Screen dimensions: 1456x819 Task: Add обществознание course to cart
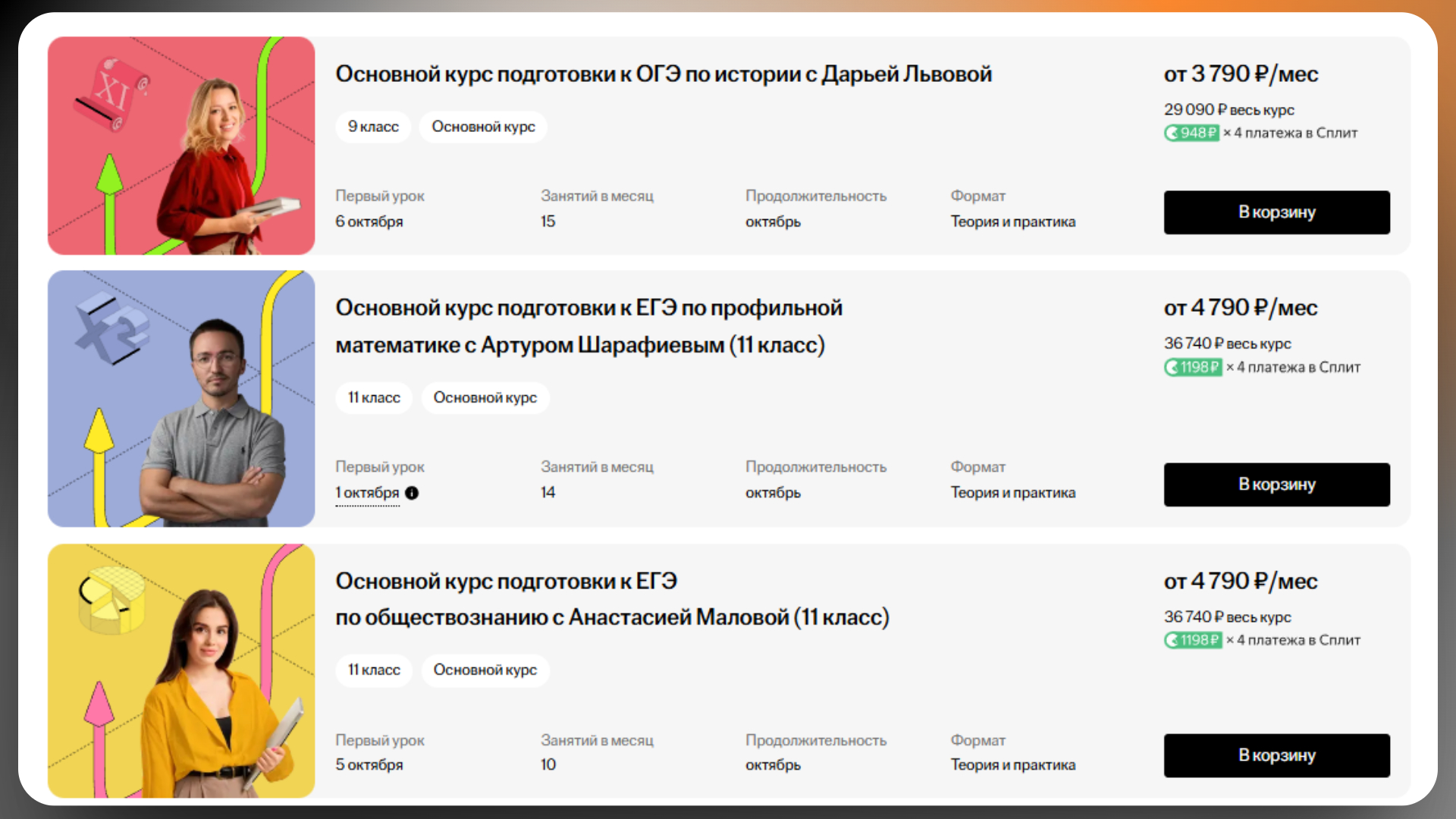coord(1276,755)
